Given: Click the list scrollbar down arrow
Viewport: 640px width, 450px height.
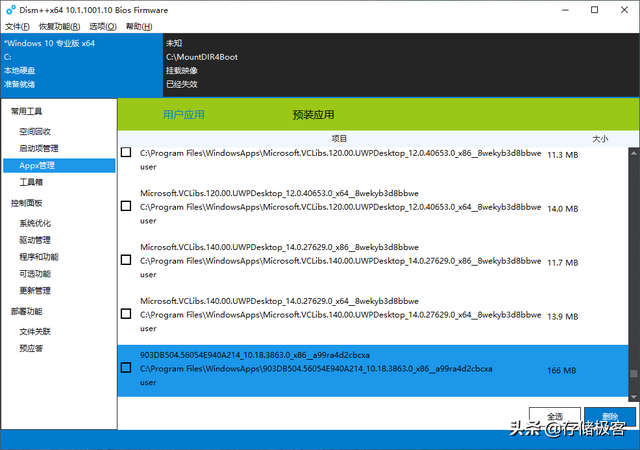Looking at the screenshot, I should pyautogui.click(x=633, y=397).
